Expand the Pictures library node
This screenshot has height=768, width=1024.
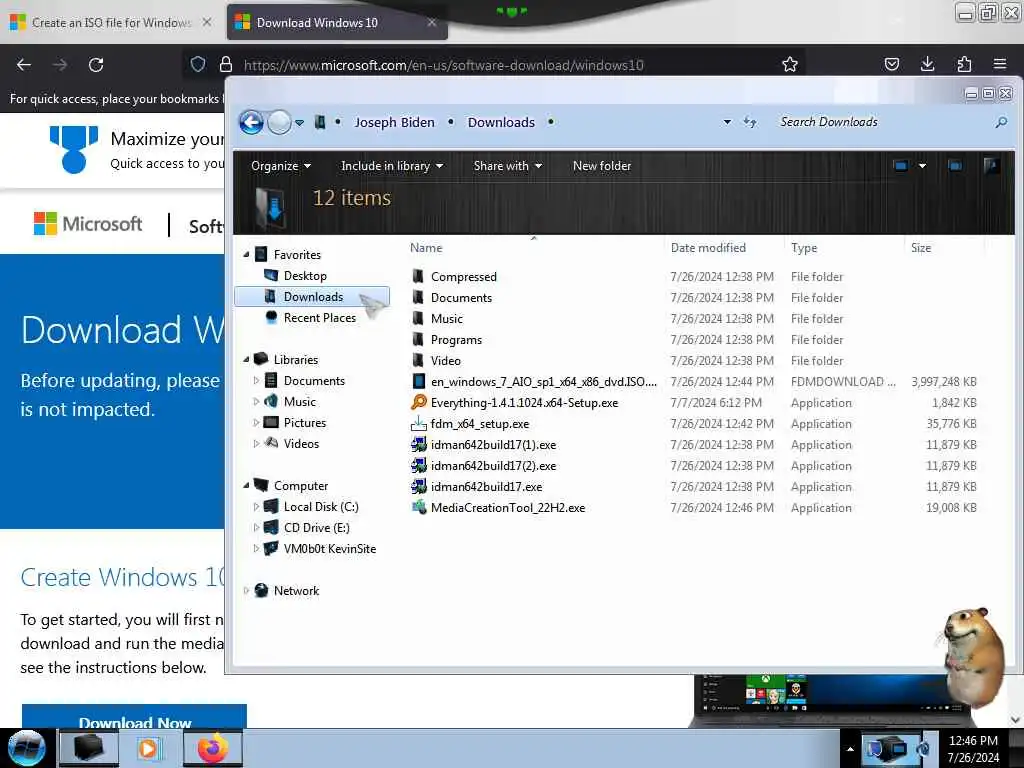(256, 423)
